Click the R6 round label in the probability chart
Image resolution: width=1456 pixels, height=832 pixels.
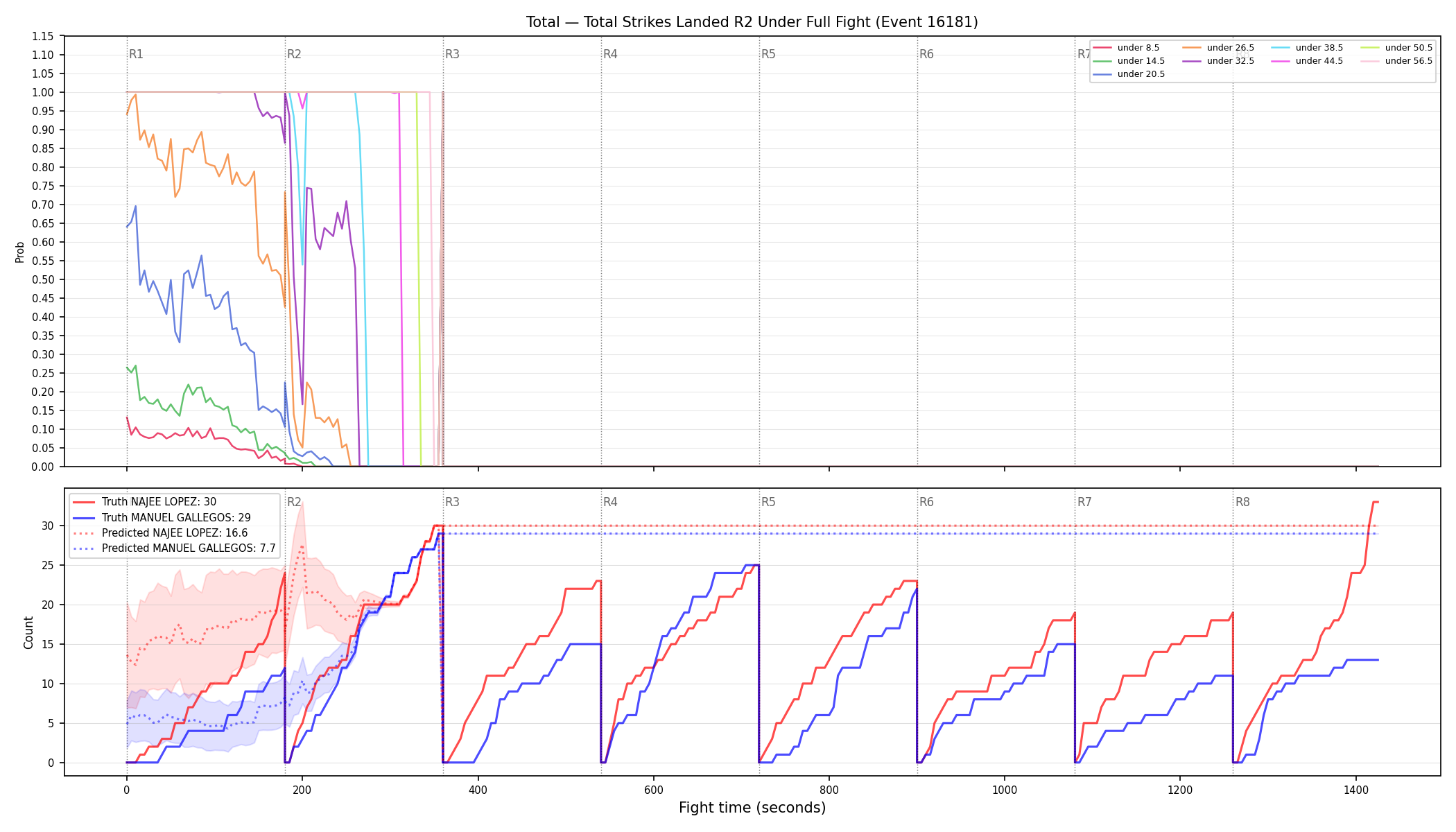926,54
